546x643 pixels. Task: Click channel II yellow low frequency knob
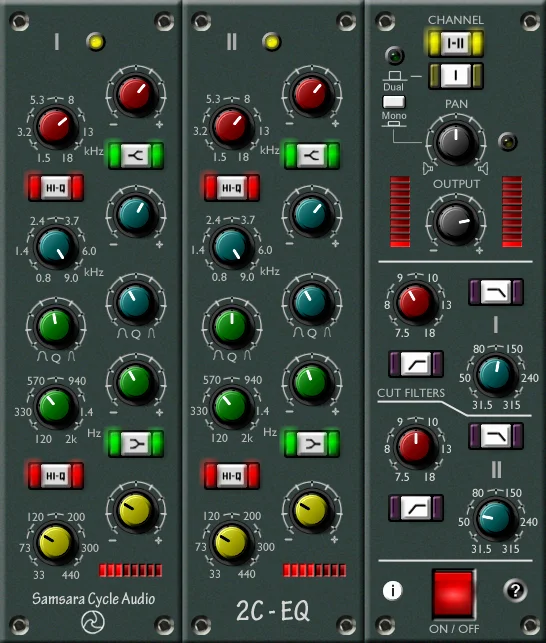click(232, 543)
